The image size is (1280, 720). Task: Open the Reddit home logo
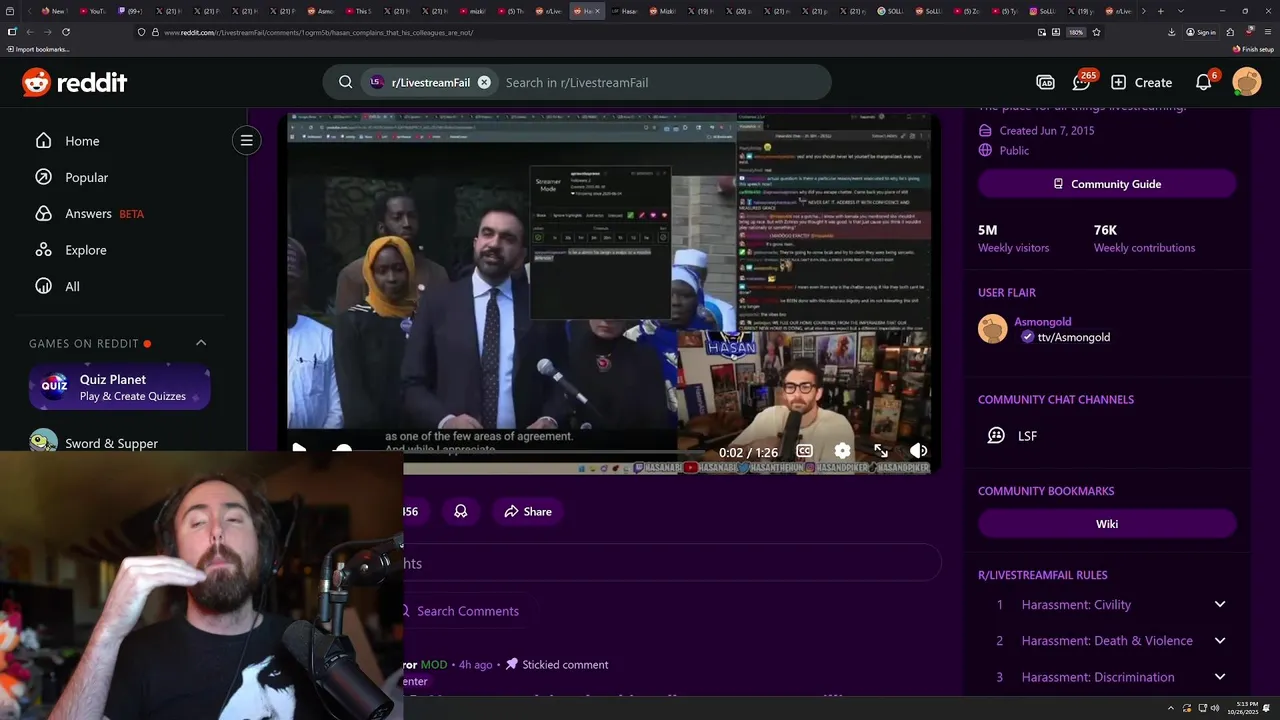74,82
